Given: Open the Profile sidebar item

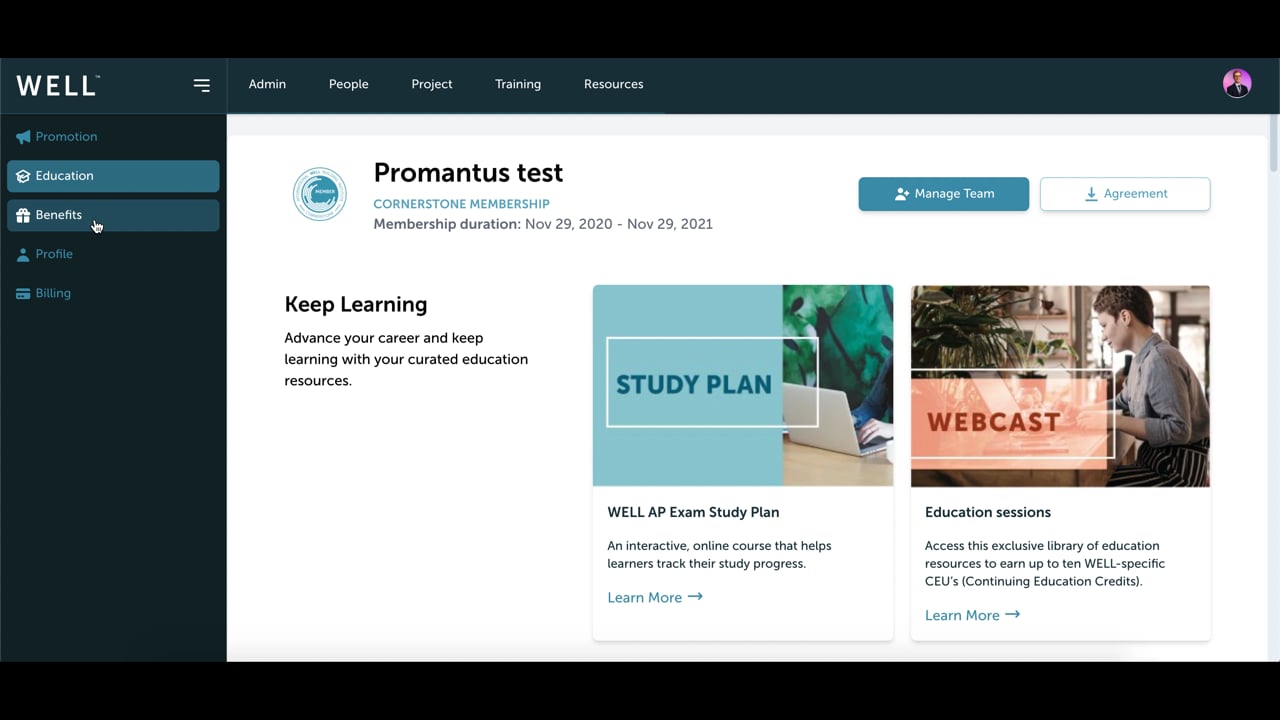Looking at the screenshot, I should (x=113, y=254).
